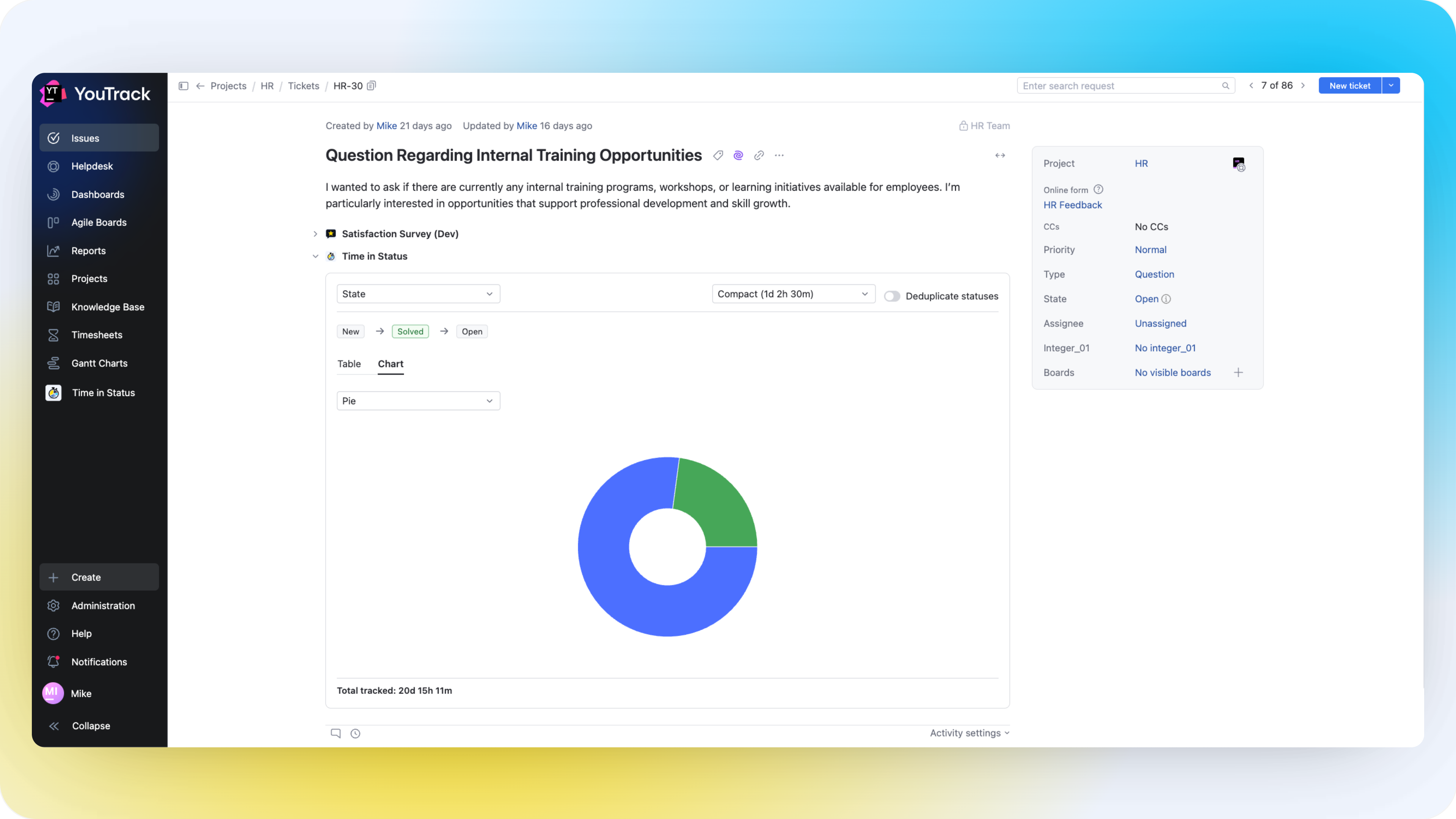Screen dimensions: 1456x819
Task: Click the expand-width arrows icon
Action: 1000,155
